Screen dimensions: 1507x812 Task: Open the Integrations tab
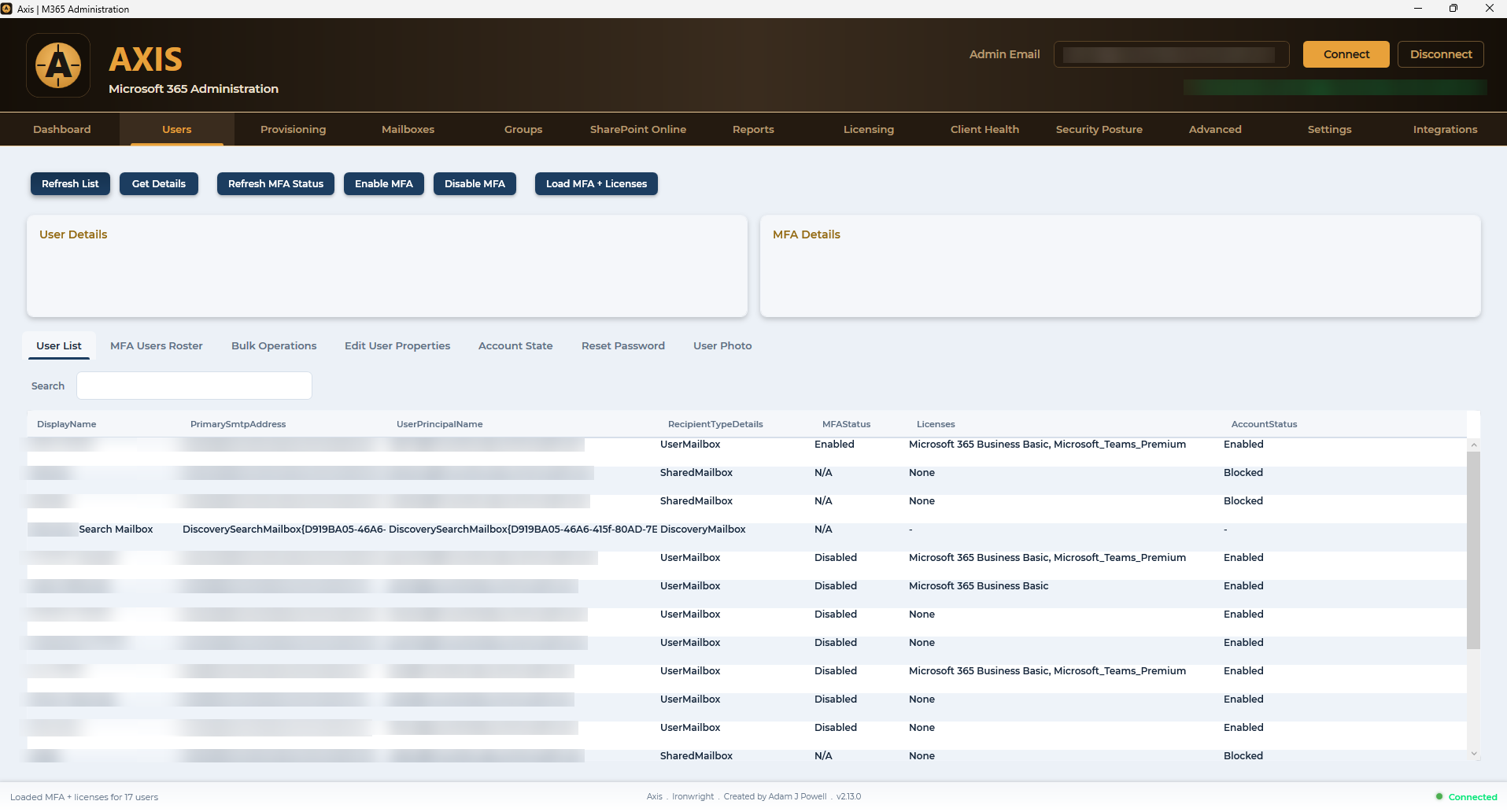coord(1445,129)
